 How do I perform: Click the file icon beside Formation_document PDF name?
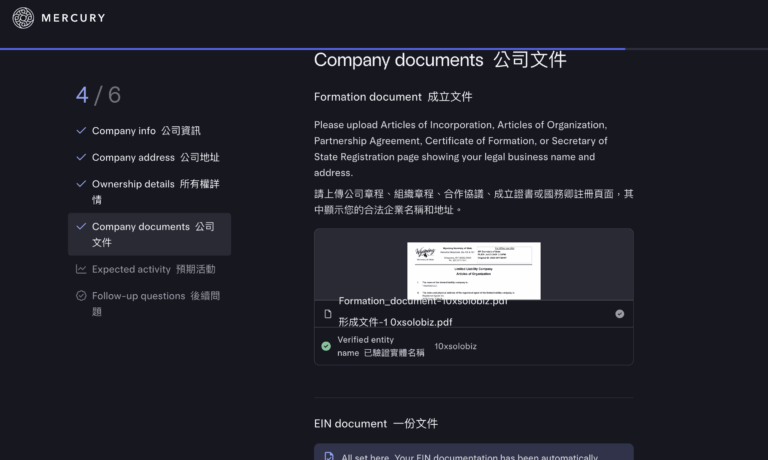328,314
